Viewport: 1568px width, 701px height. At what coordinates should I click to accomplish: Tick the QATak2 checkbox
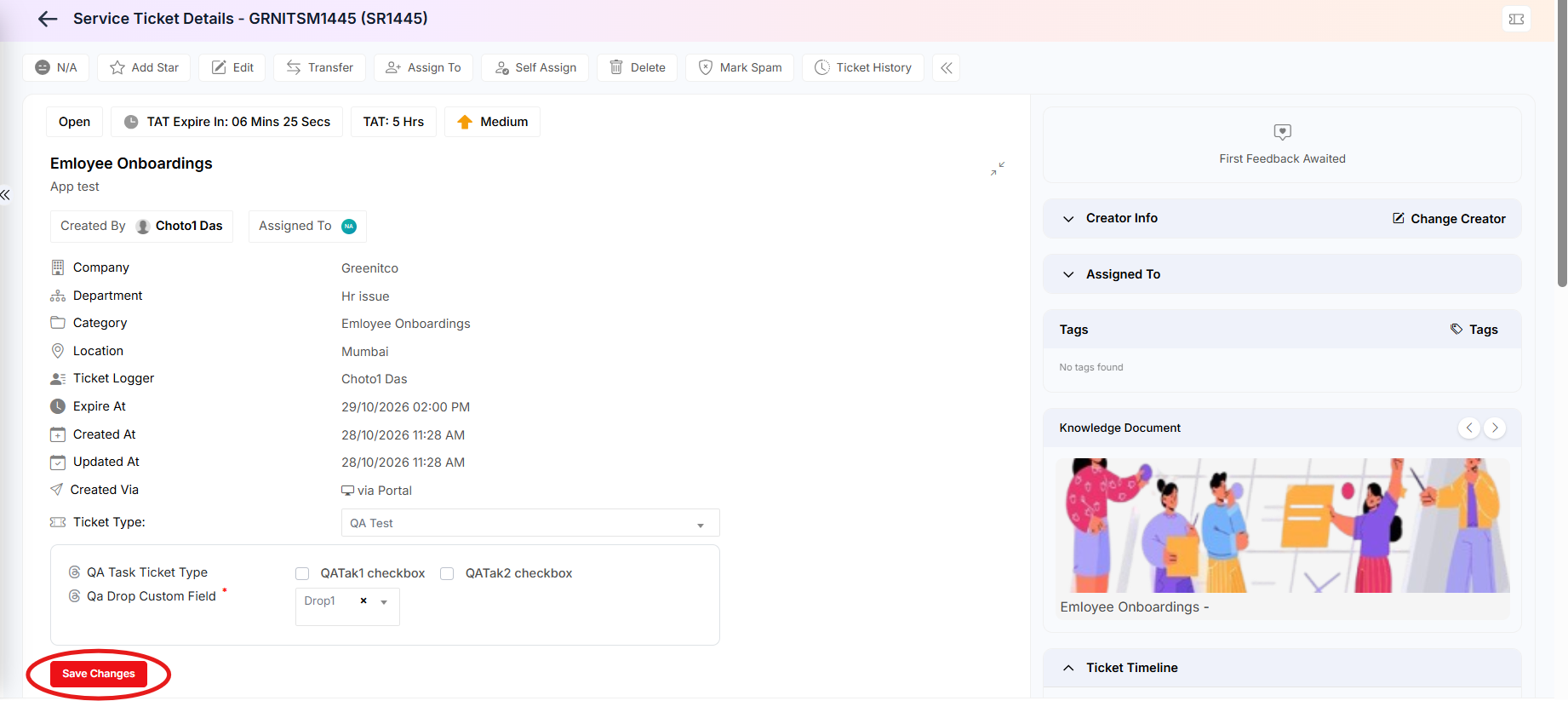tap(447, 573)
